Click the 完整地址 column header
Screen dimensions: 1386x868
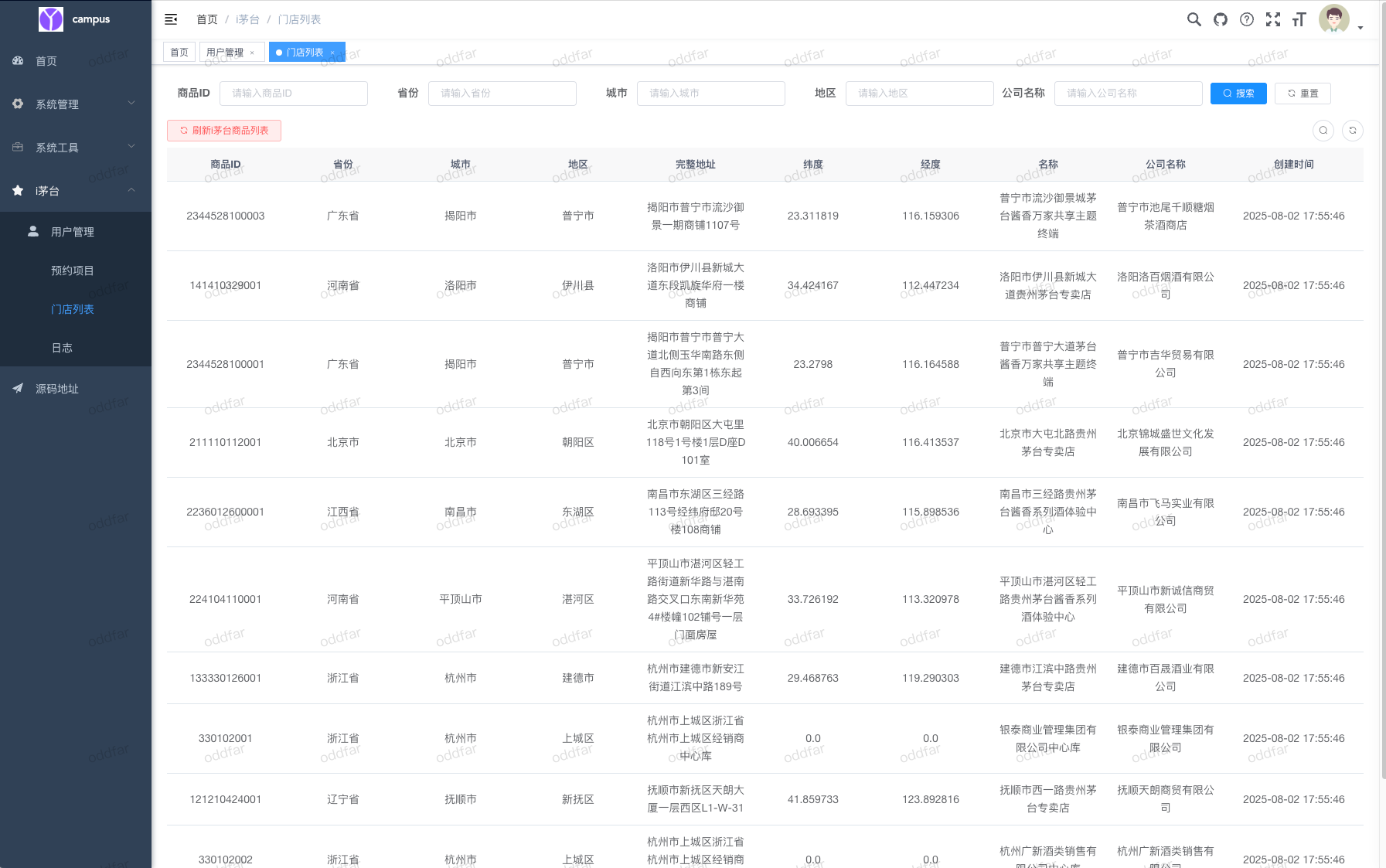696,165
